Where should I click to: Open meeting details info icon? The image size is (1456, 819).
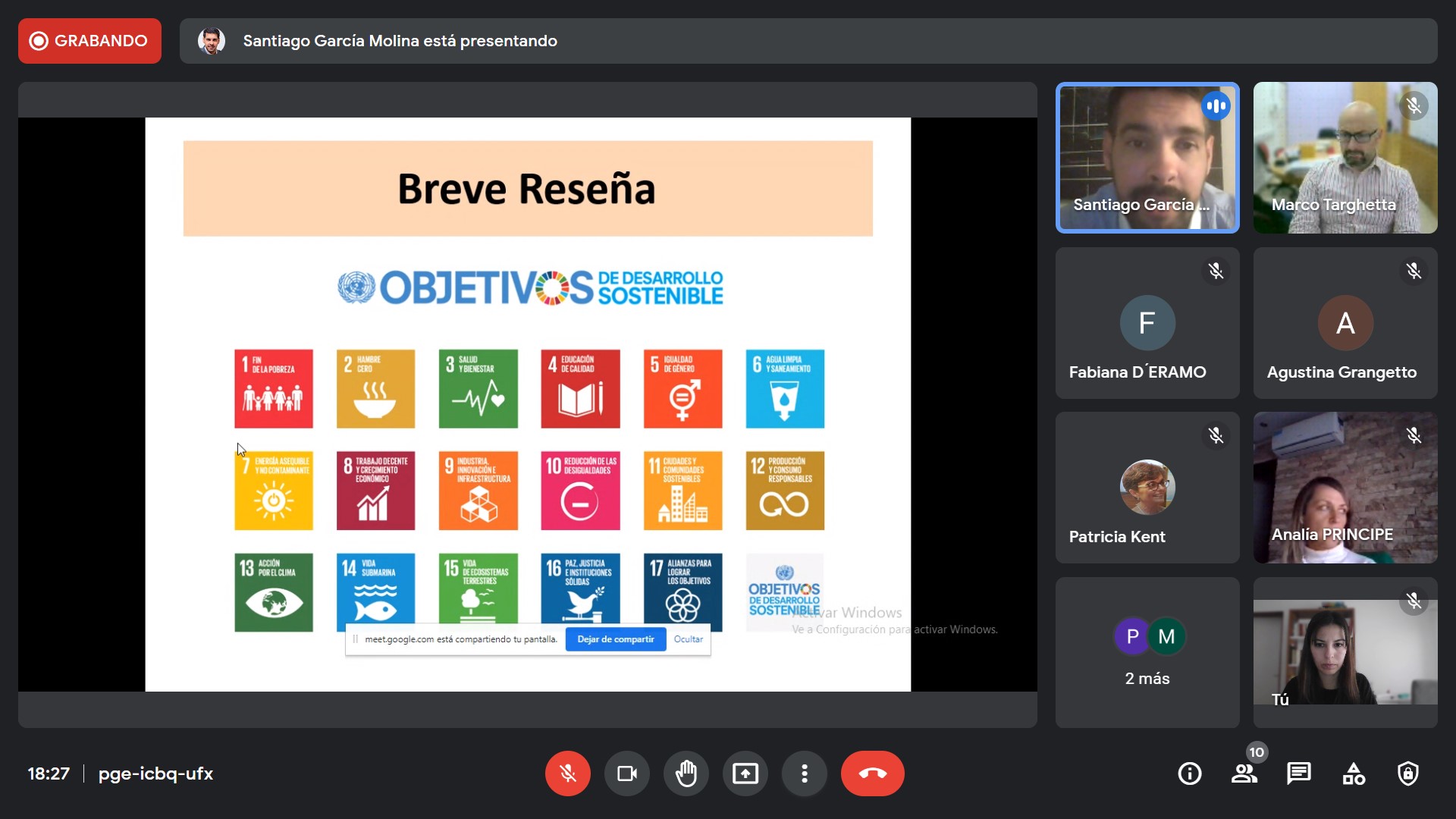tap(1190, 773)
